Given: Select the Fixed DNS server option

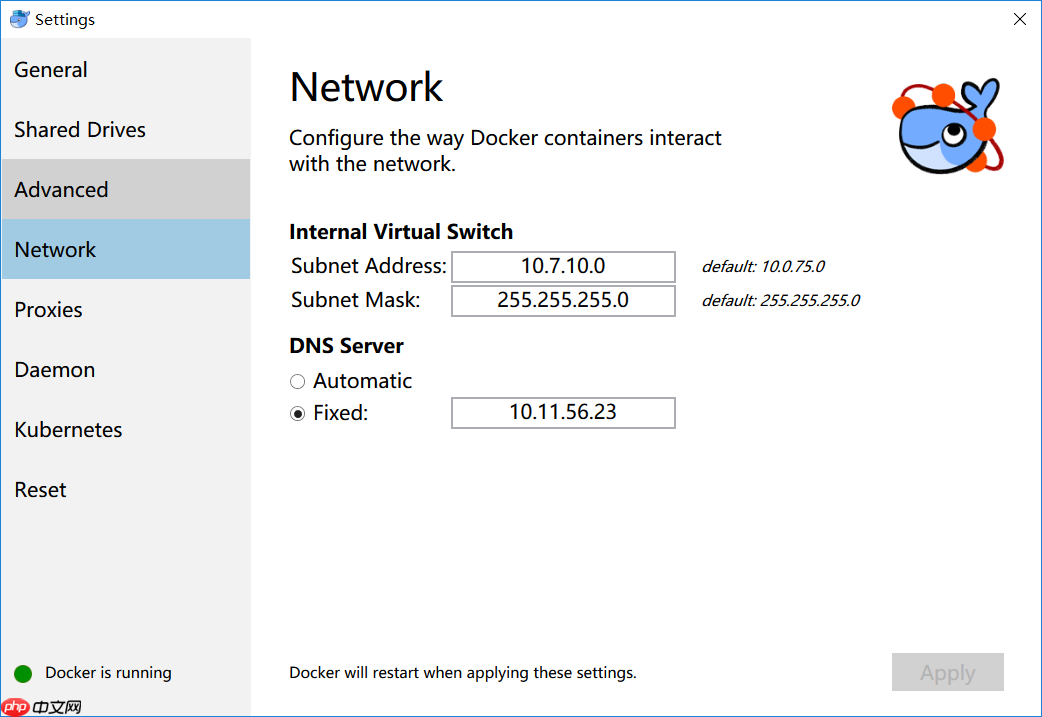Looking at the screenshot, I should (x=297, y=412).
